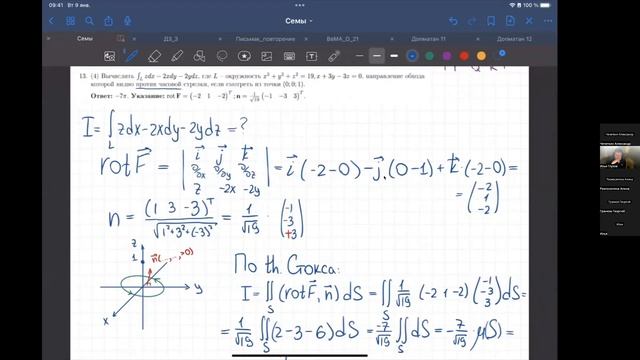Open the Elements sticker tool
This screenshot has width=640, height=360.
pos(244,56)
